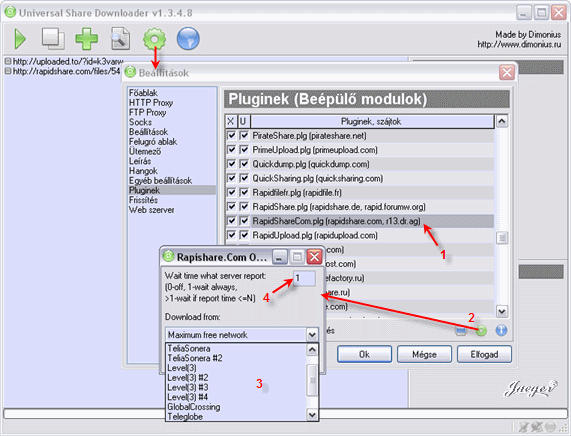Select HTTP Proxy settings category

tap(151, 103)
